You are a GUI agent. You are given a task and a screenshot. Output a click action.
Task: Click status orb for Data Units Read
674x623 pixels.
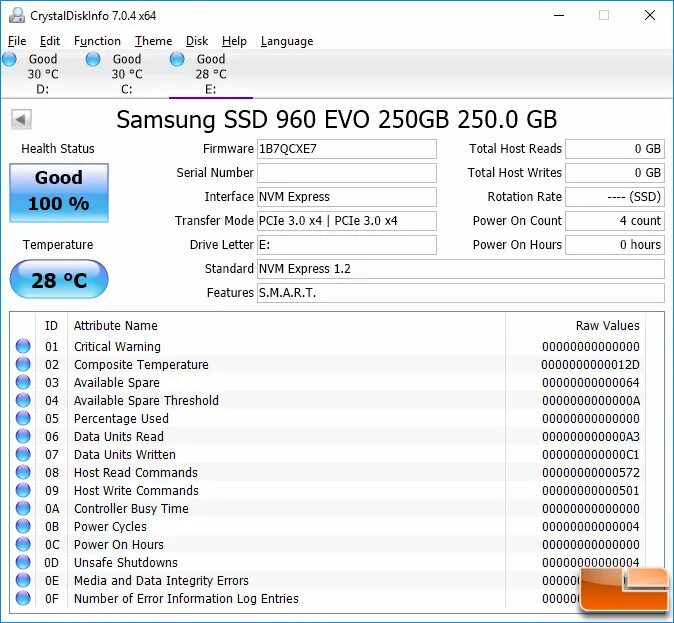click(x=23, y=436)
